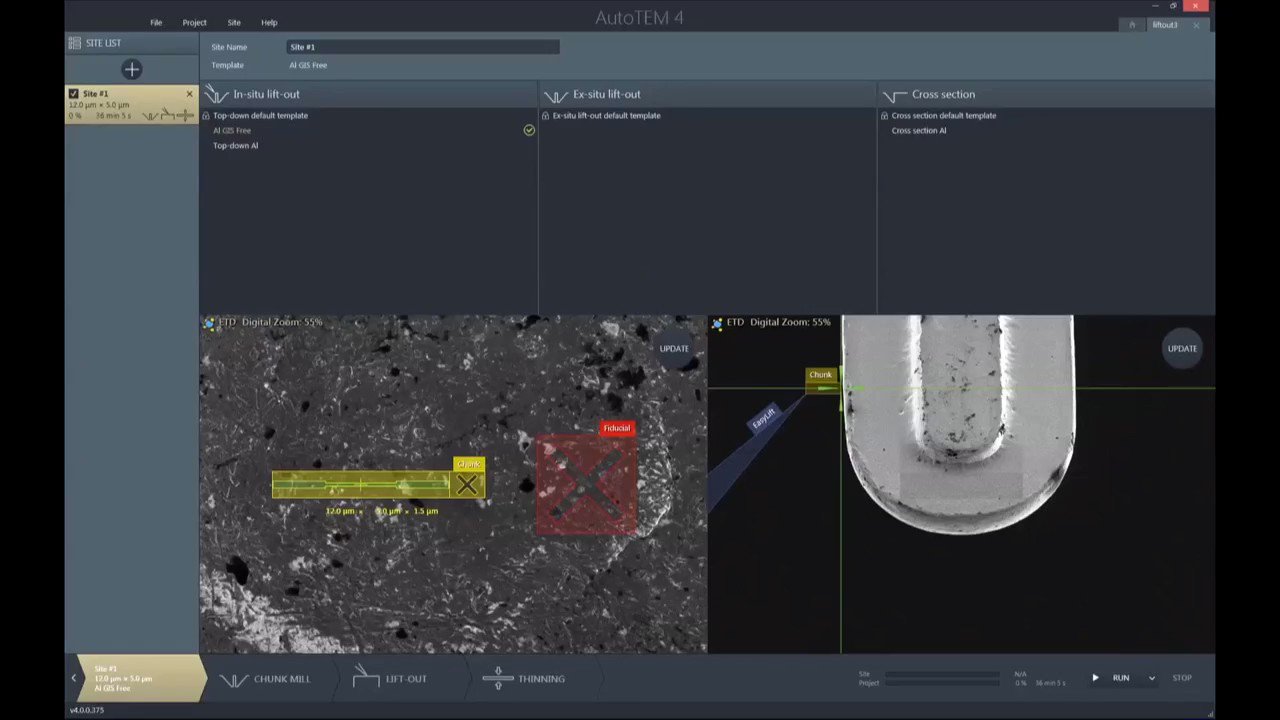The width and height of the screenshot is (1280, 720).
Task: Select the Al GIS Free template
Action: coord(232,131)
